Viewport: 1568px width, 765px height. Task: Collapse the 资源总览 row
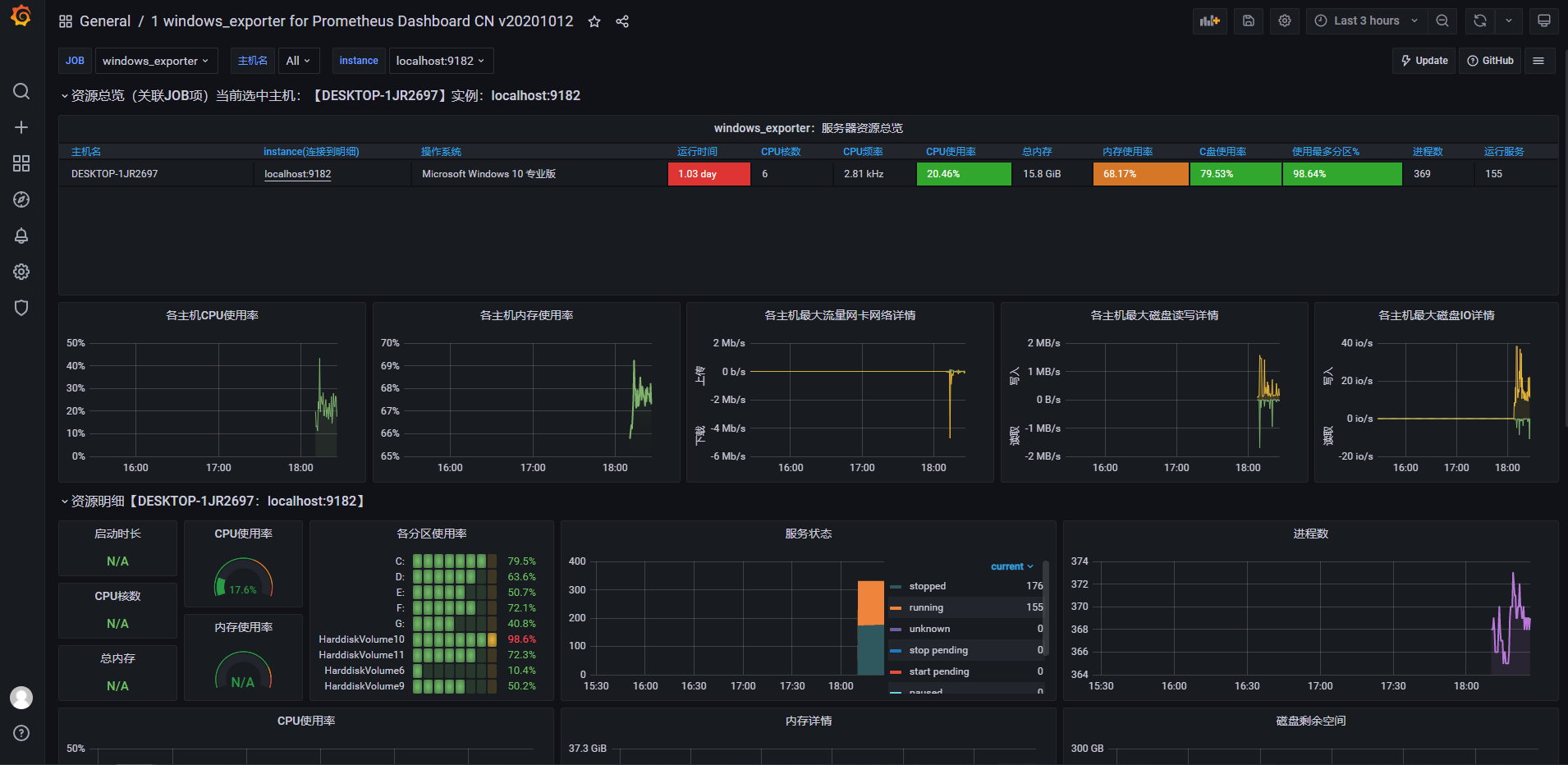(x=65, y=95)
